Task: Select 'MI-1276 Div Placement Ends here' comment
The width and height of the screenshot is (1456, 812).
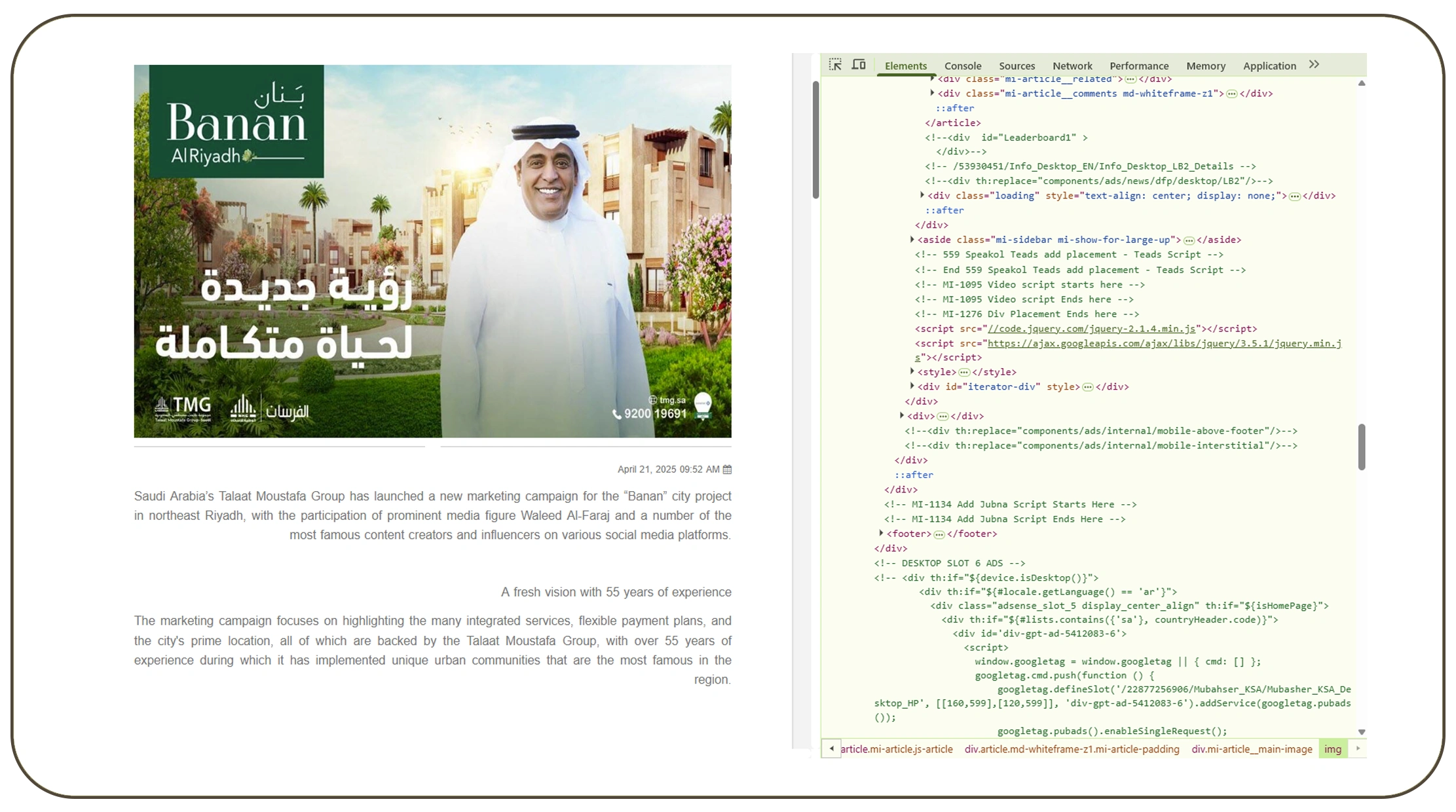Action: point(1027,314)
